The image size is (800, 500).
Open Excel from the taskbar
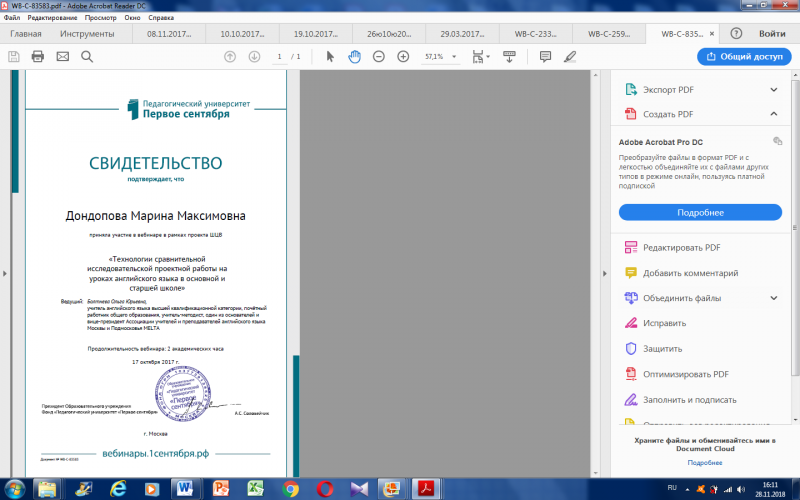pyautogui.click(x=255, y=489)
